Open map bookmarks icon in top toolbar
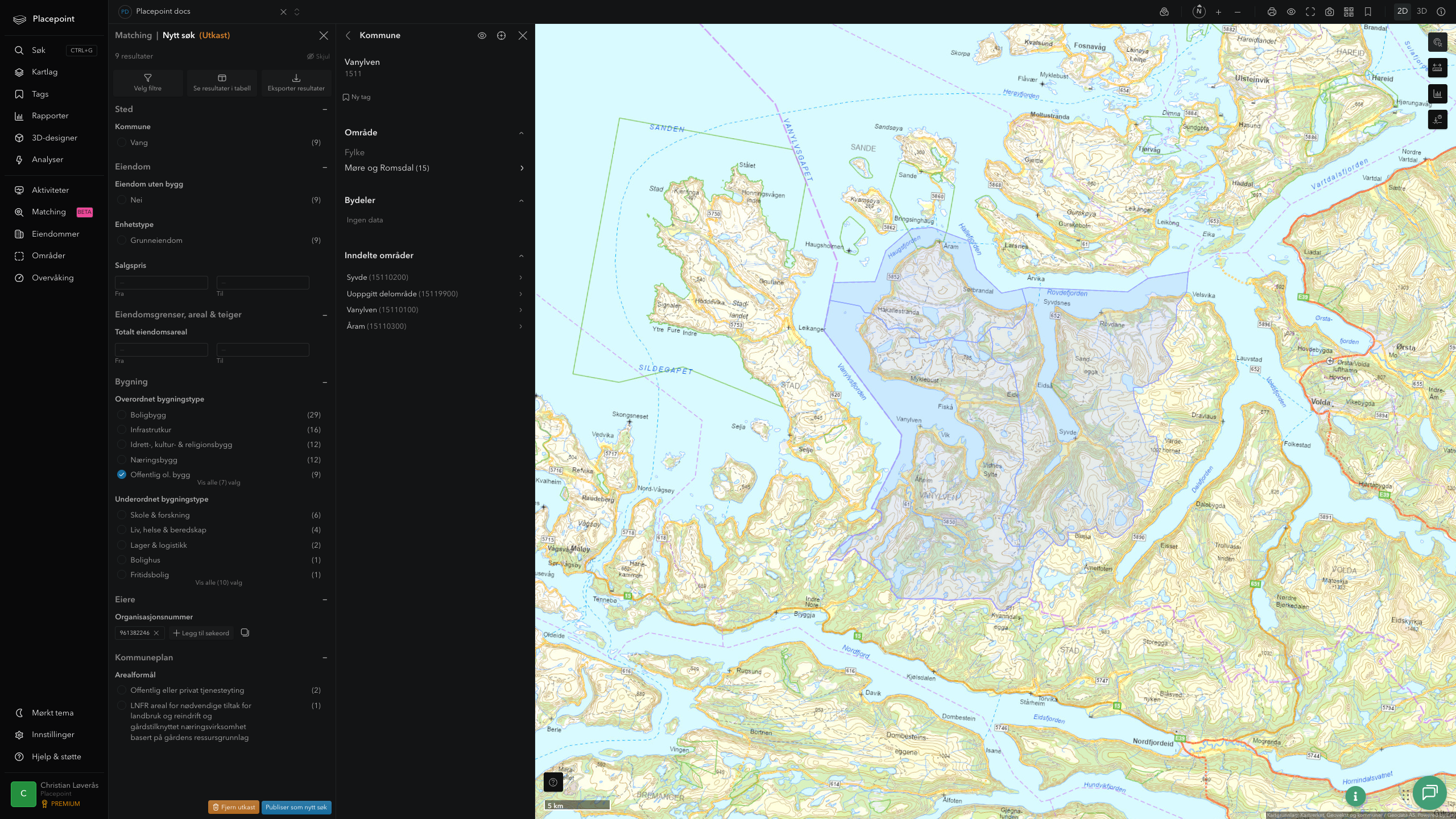1456x819 pixels. 1368,12
